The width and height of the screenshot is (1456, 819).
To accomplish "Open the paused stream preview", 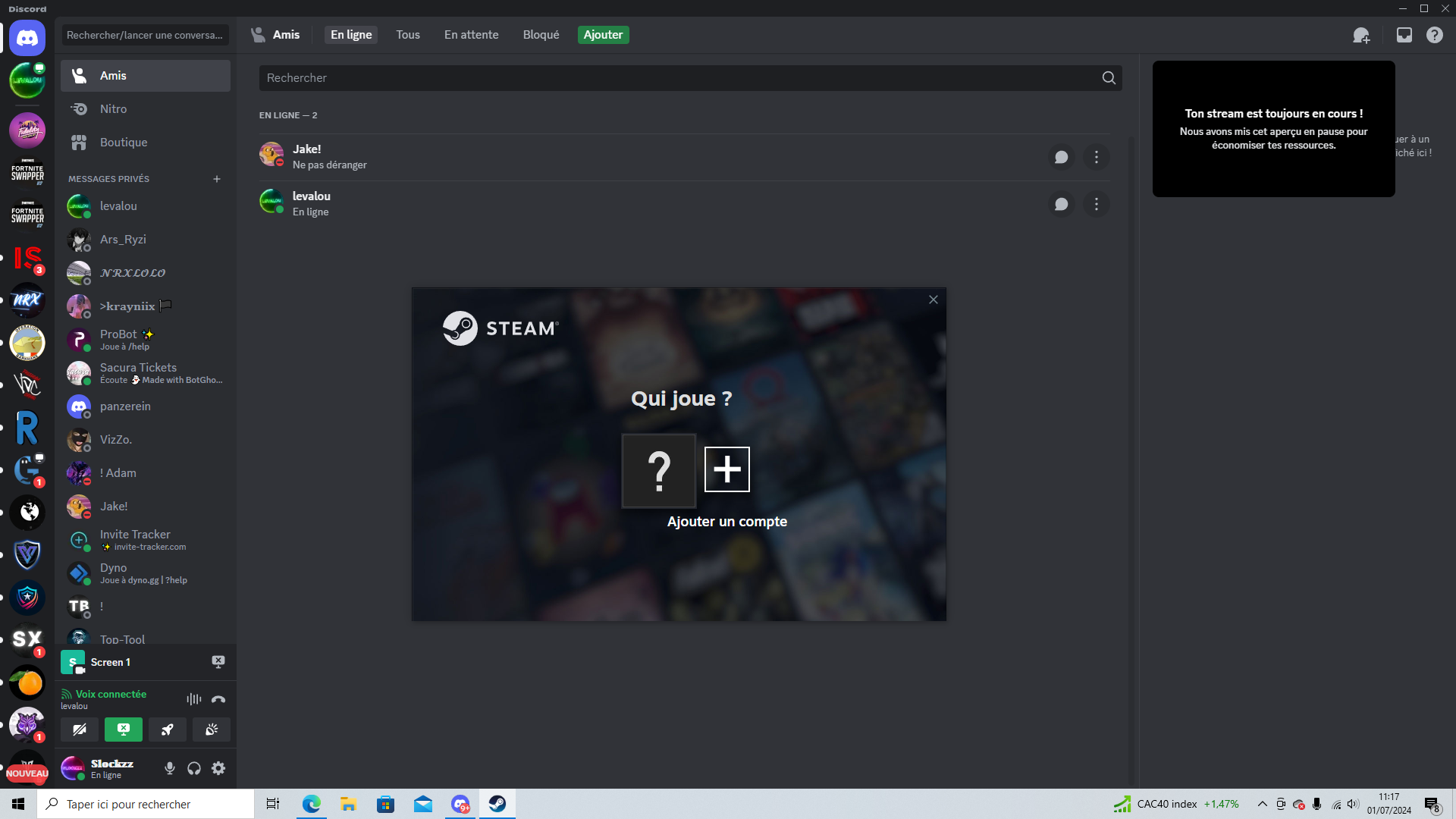I will click(x=1274, y=129).
